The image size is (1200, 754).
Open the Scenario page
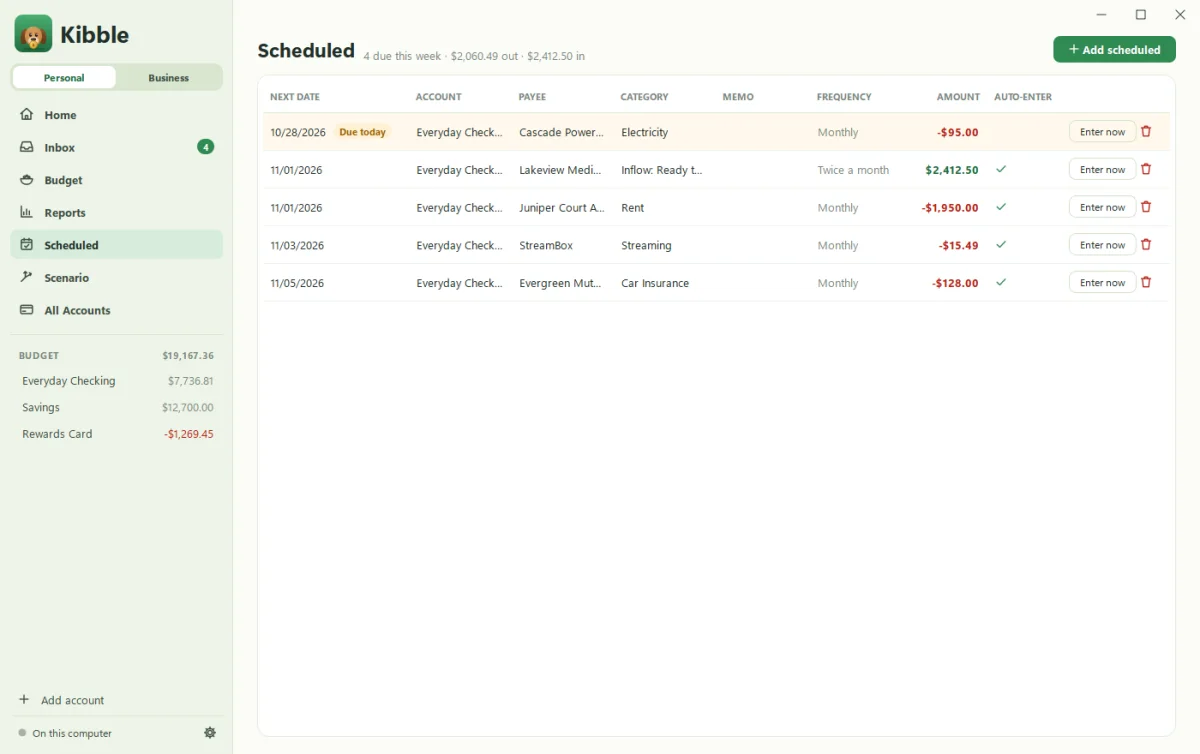pyautogui.click(x=117, y=277)
